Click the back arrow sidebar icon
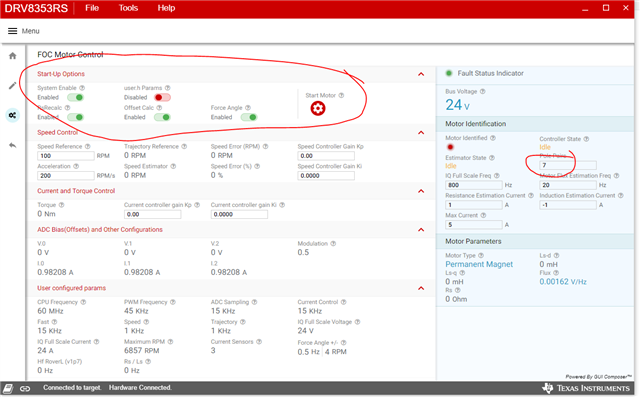The width and height of the screenshot is (640, 397). point(13,145)
